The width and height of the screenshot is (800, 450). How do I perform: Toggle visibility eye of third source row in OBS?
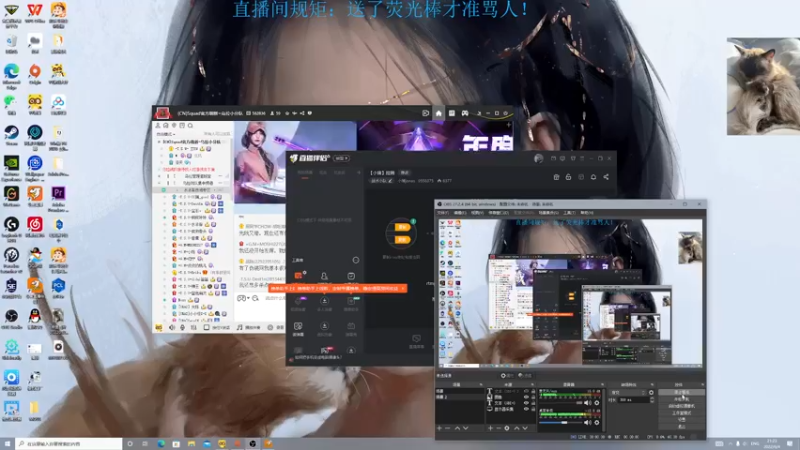coord(526,403)
